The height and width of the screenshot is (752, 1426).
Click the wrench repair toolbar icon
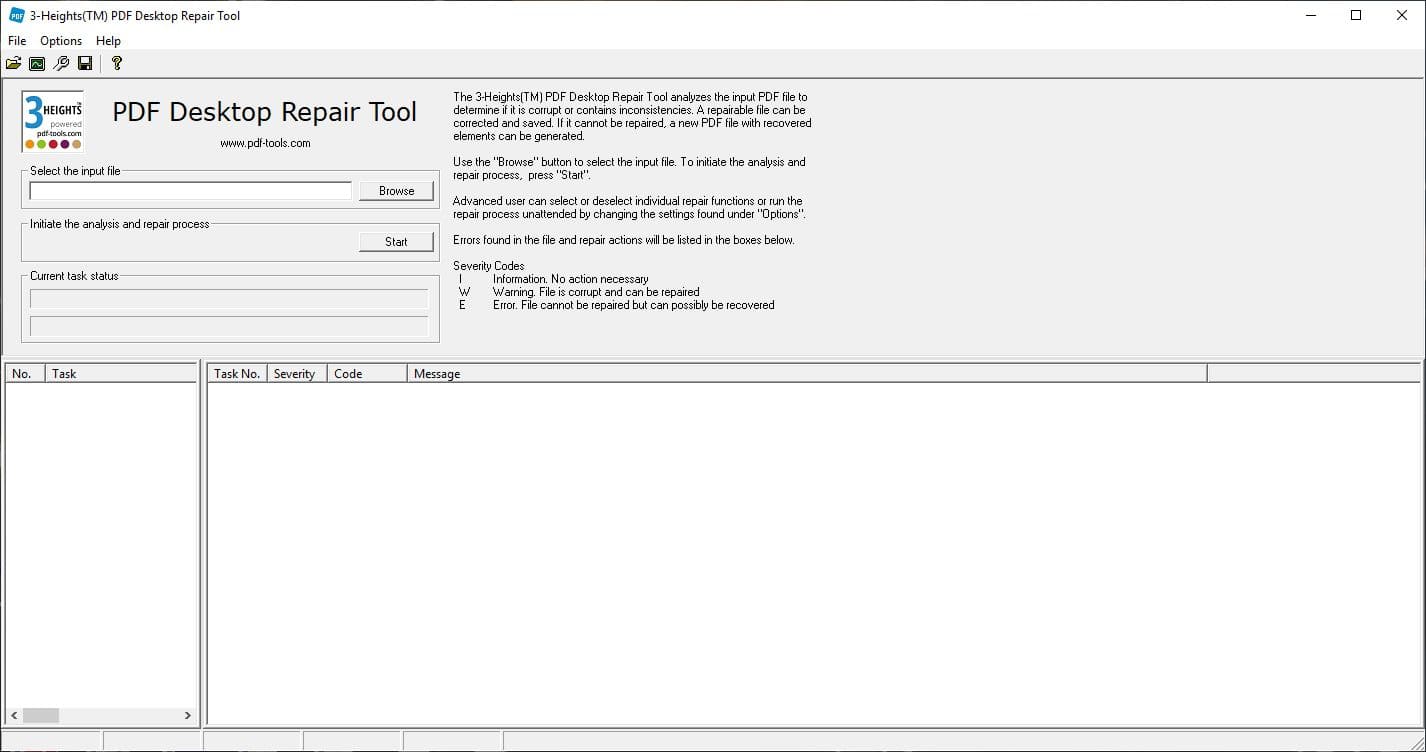[x=61, y=63]
